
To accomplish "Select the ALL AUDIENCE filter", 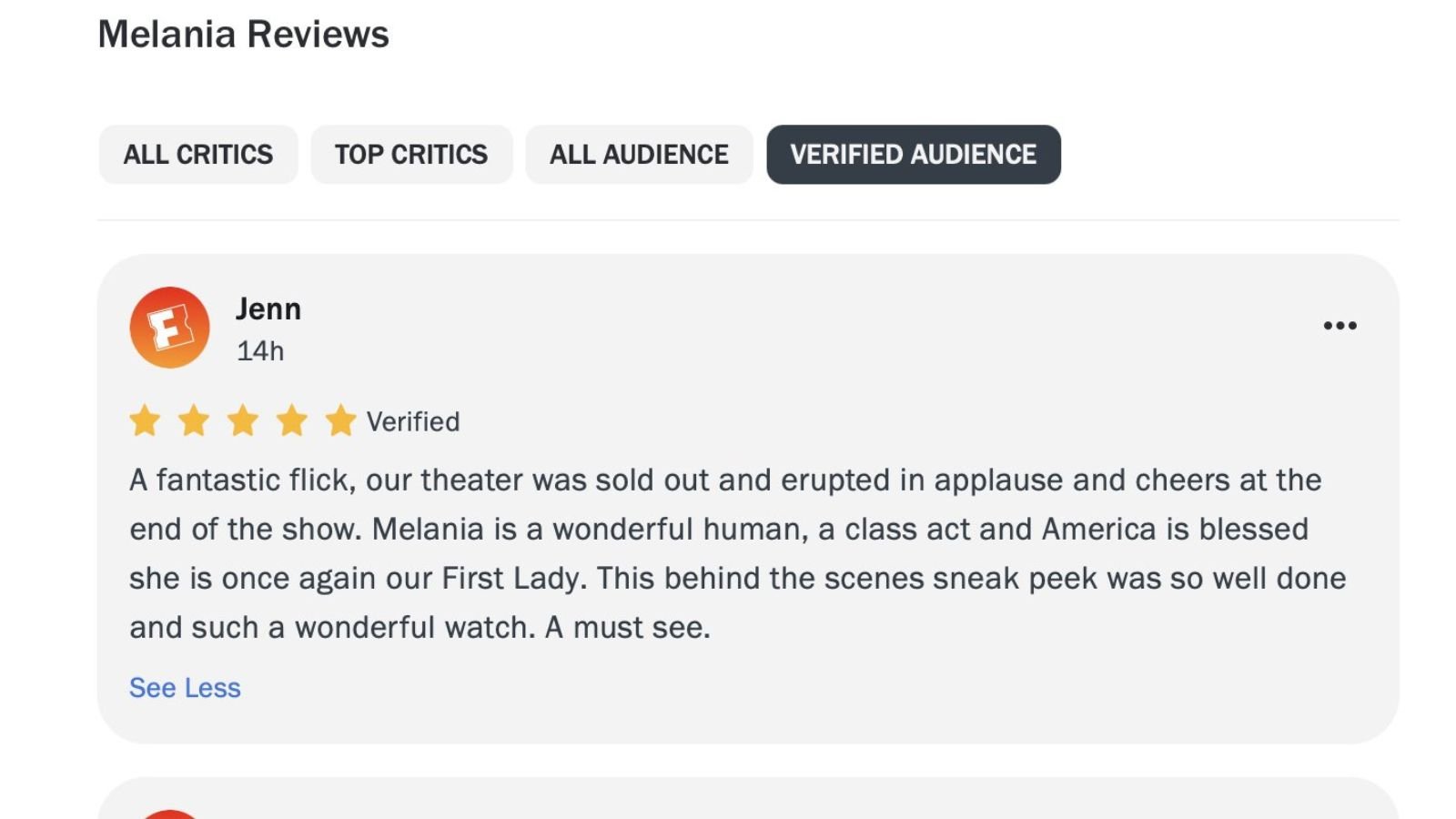I will [638, 154].
